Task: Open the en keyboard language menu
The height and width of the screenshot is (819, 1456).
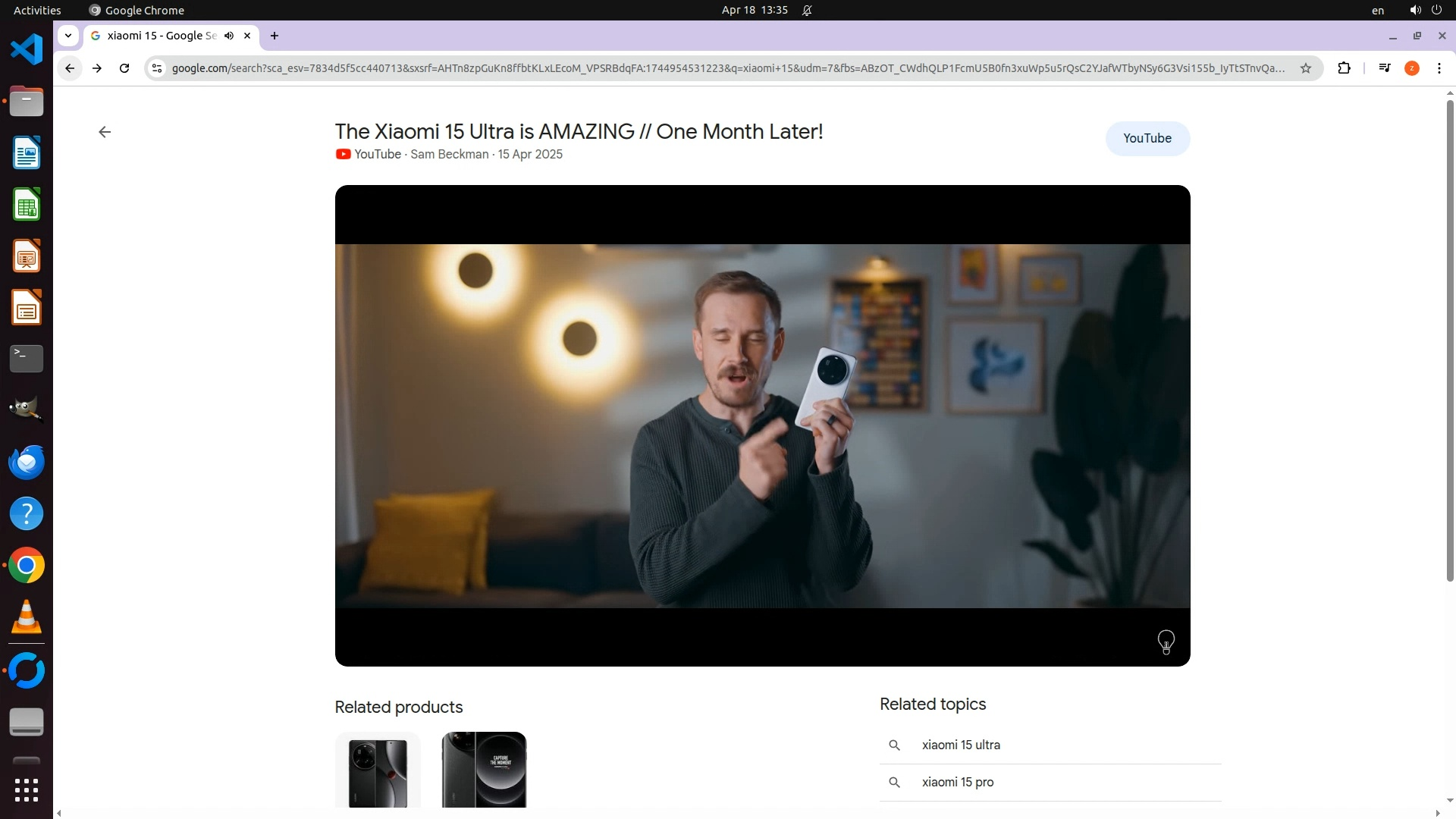Action: pos(1378,11)
